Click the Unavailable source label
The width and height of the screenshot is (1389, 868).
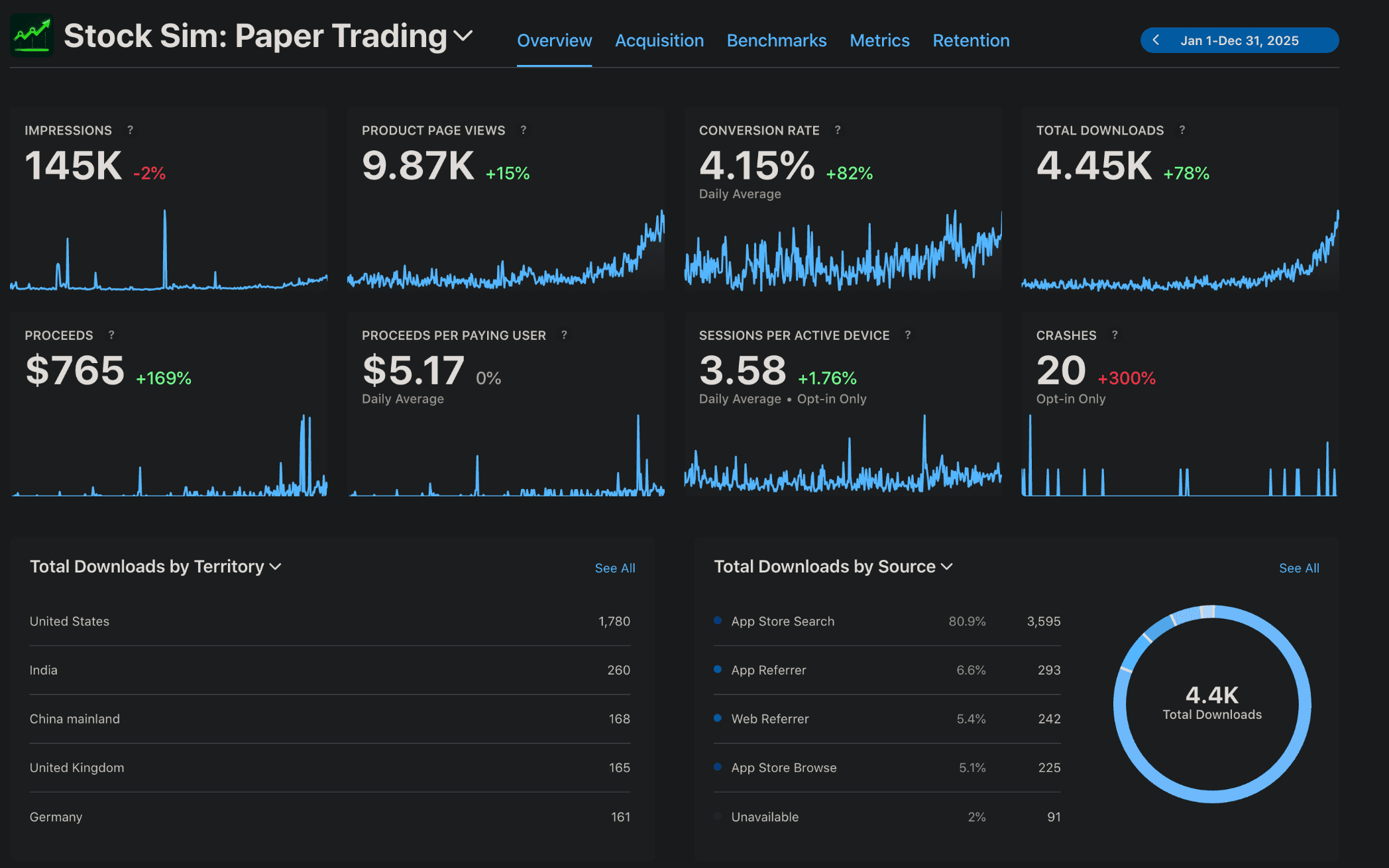click(x=765, y=816)
